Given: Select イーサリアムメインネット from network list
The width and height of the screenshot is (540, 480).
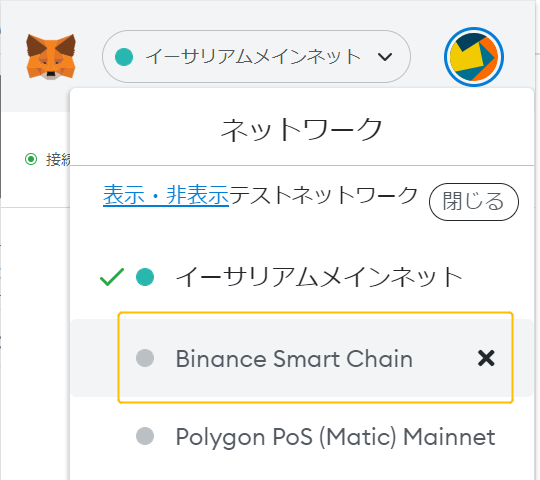Looking at the screenshot, I should (319, 277).
